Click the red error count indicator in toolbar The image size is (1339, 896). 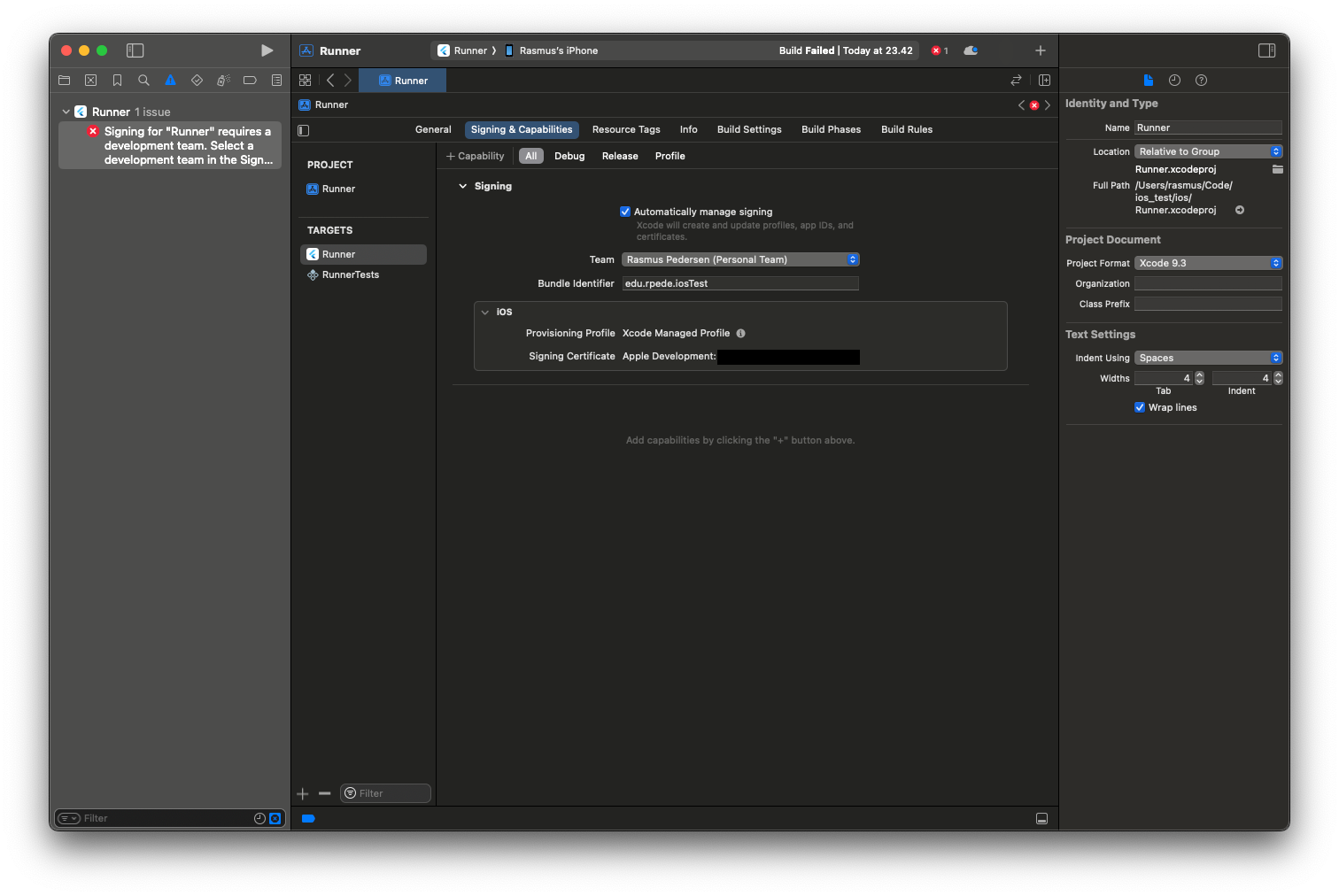point(940,50)
